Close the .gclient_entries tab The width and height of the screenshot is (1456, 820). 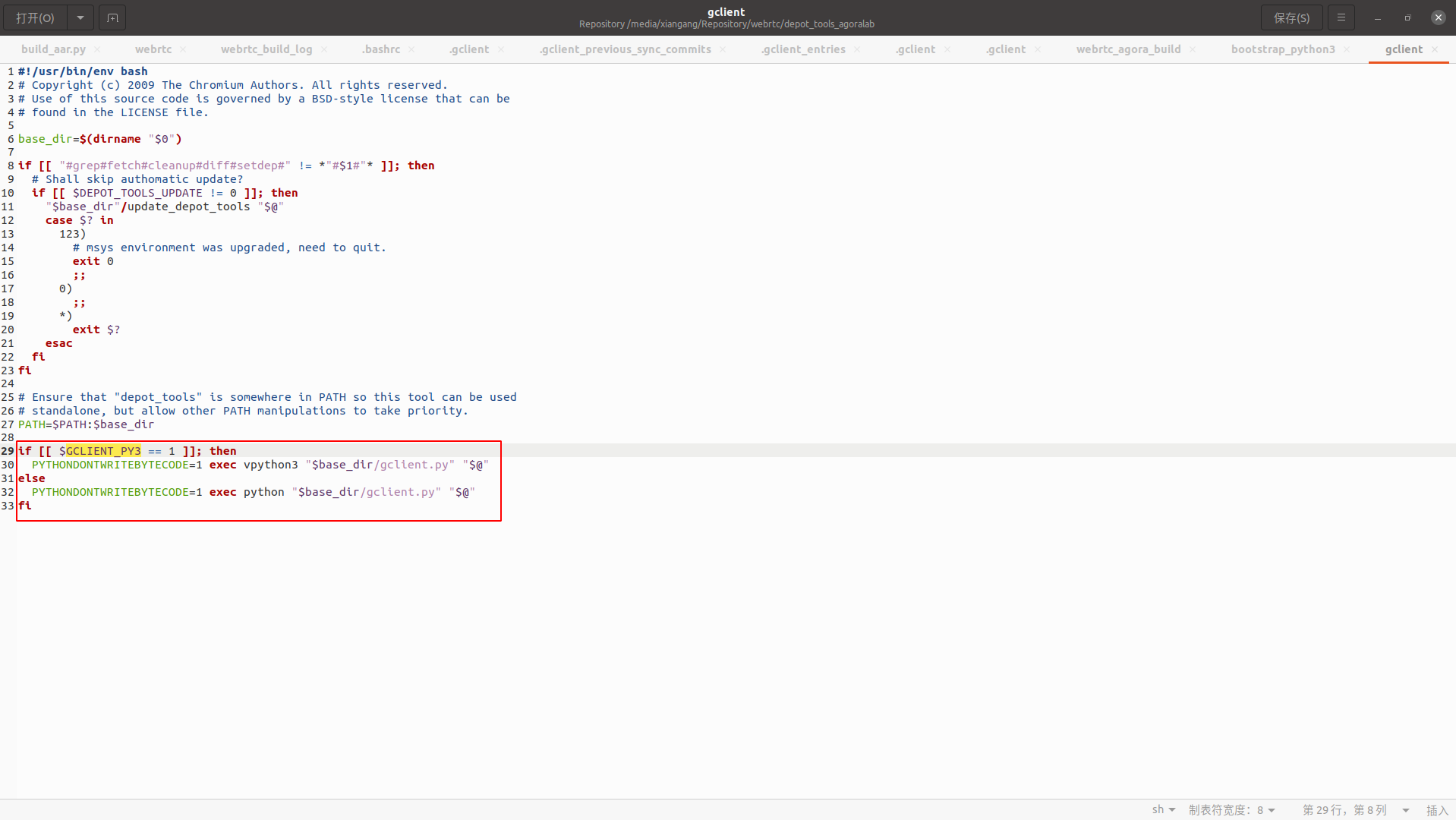857,49
